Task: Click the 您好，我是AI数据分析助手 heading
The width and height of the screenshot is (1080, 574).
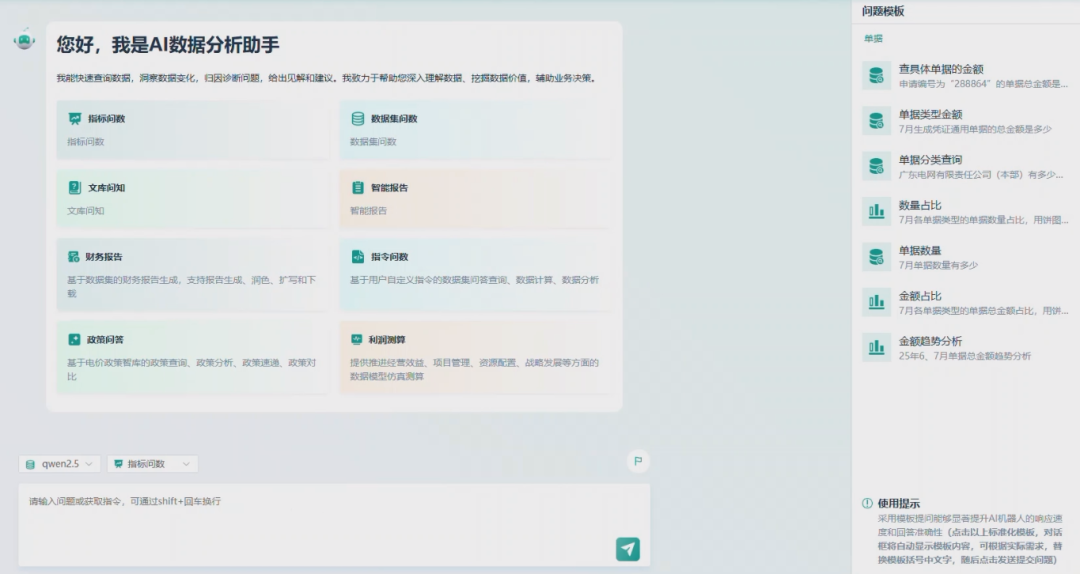Action: (x=168, y=45)
